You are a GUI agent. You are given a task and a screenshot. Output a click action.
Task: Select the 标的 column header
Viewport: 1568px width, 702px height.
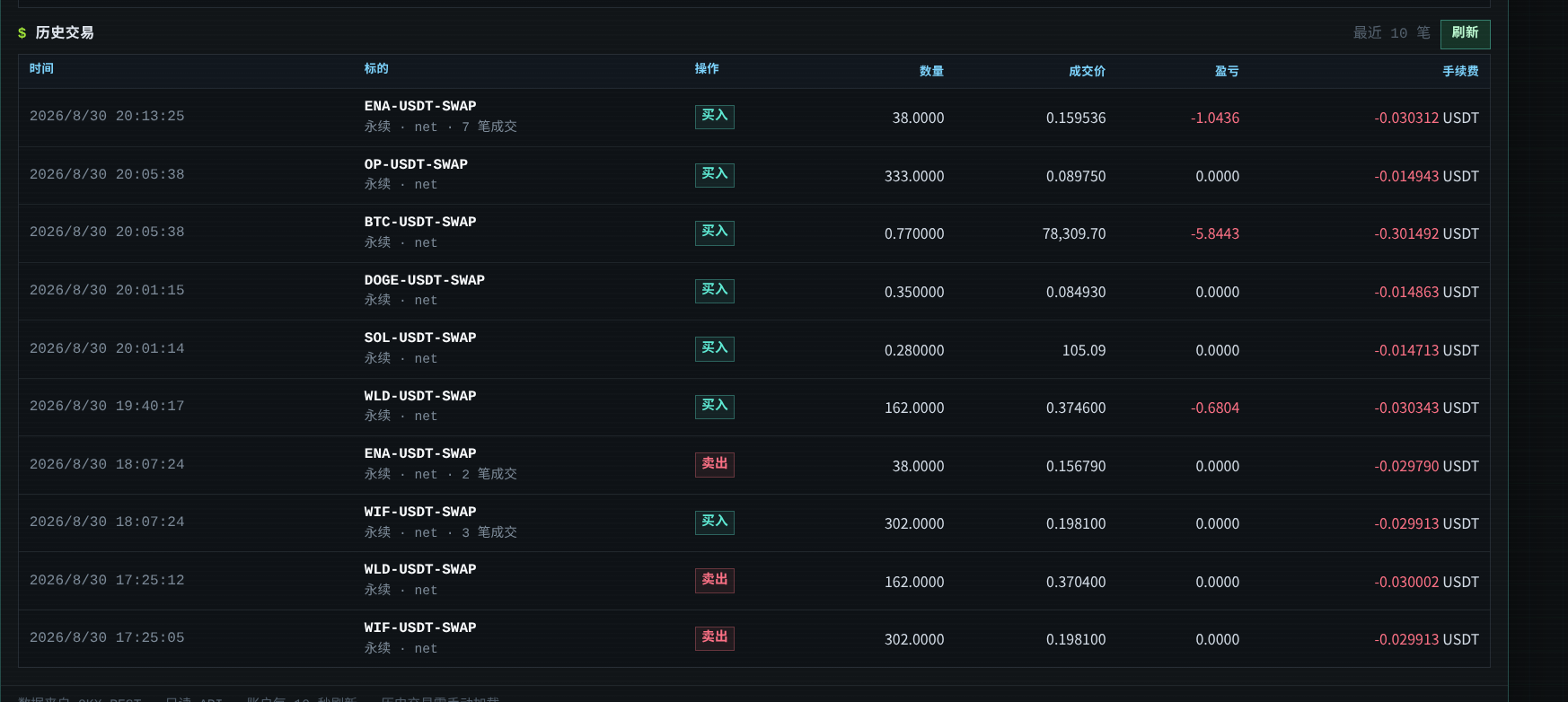(x=376, y=69)
